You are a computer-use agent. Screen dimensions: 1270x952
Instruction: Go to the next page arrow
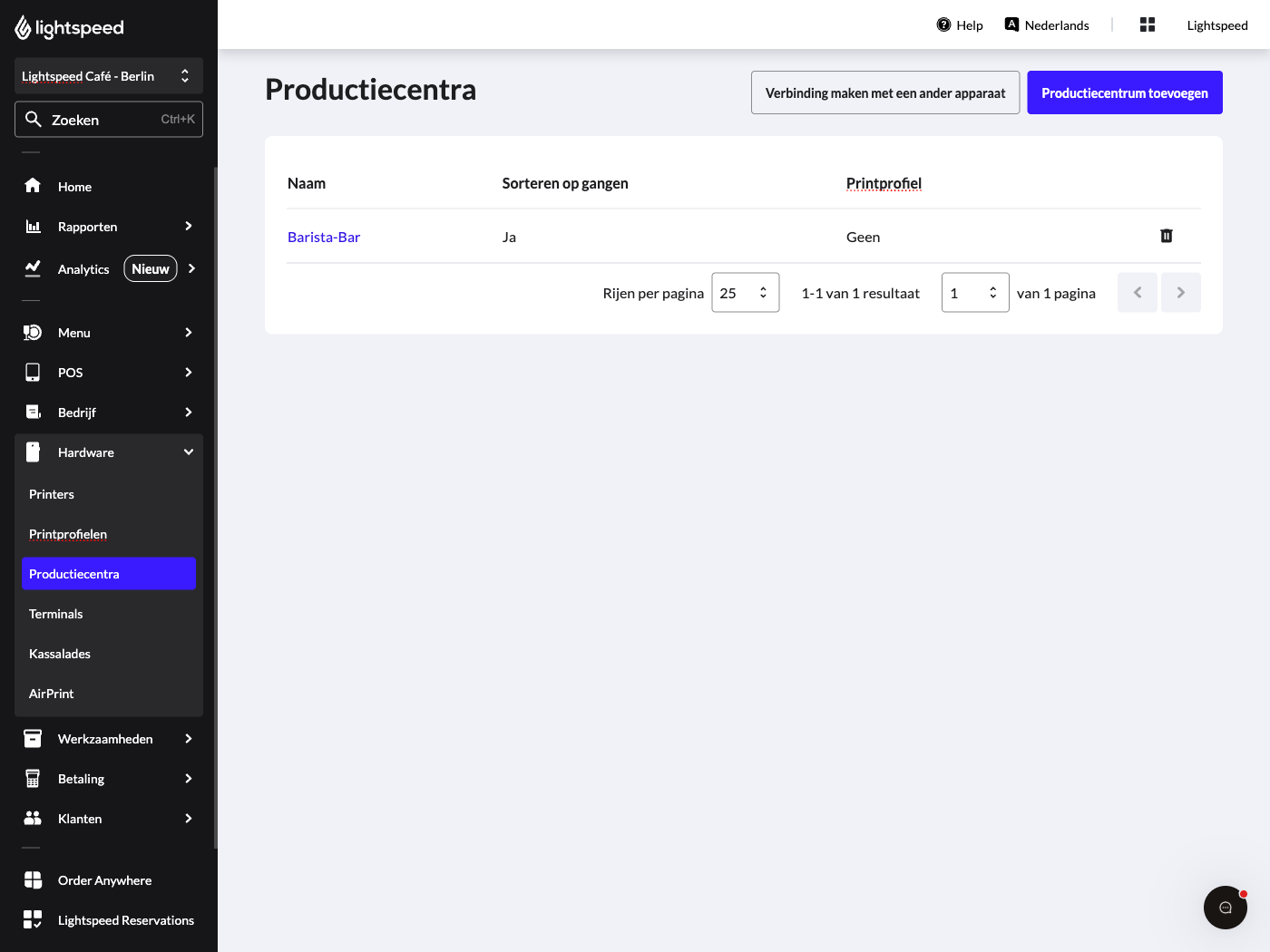[1181, 293]
